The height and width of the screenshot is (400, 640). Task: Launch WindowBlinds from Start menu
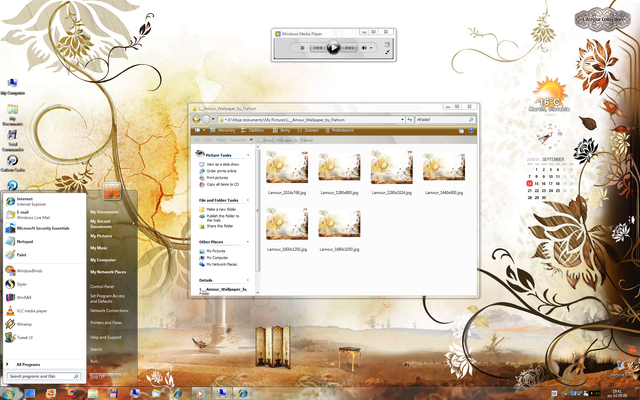pos(44,271)
